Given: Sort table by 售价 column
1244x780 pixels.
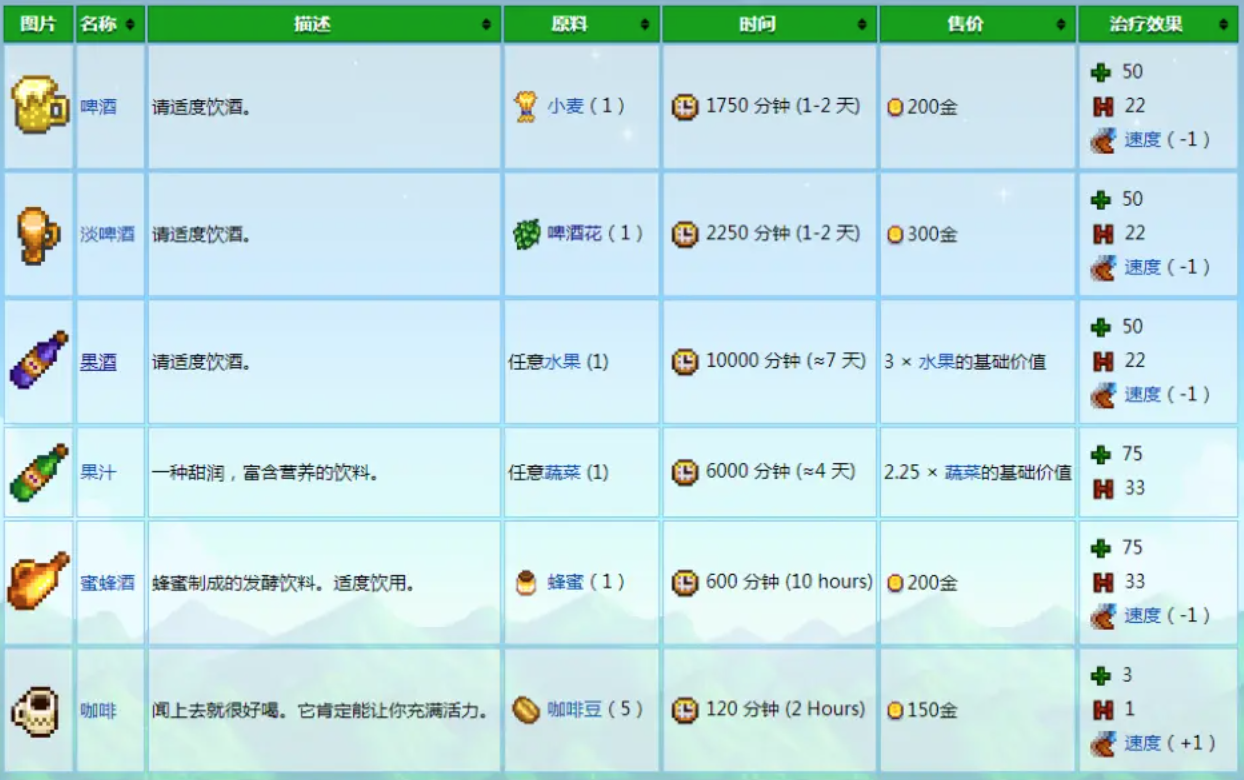Looking at the screenshot, I should [x=977, y=24].
